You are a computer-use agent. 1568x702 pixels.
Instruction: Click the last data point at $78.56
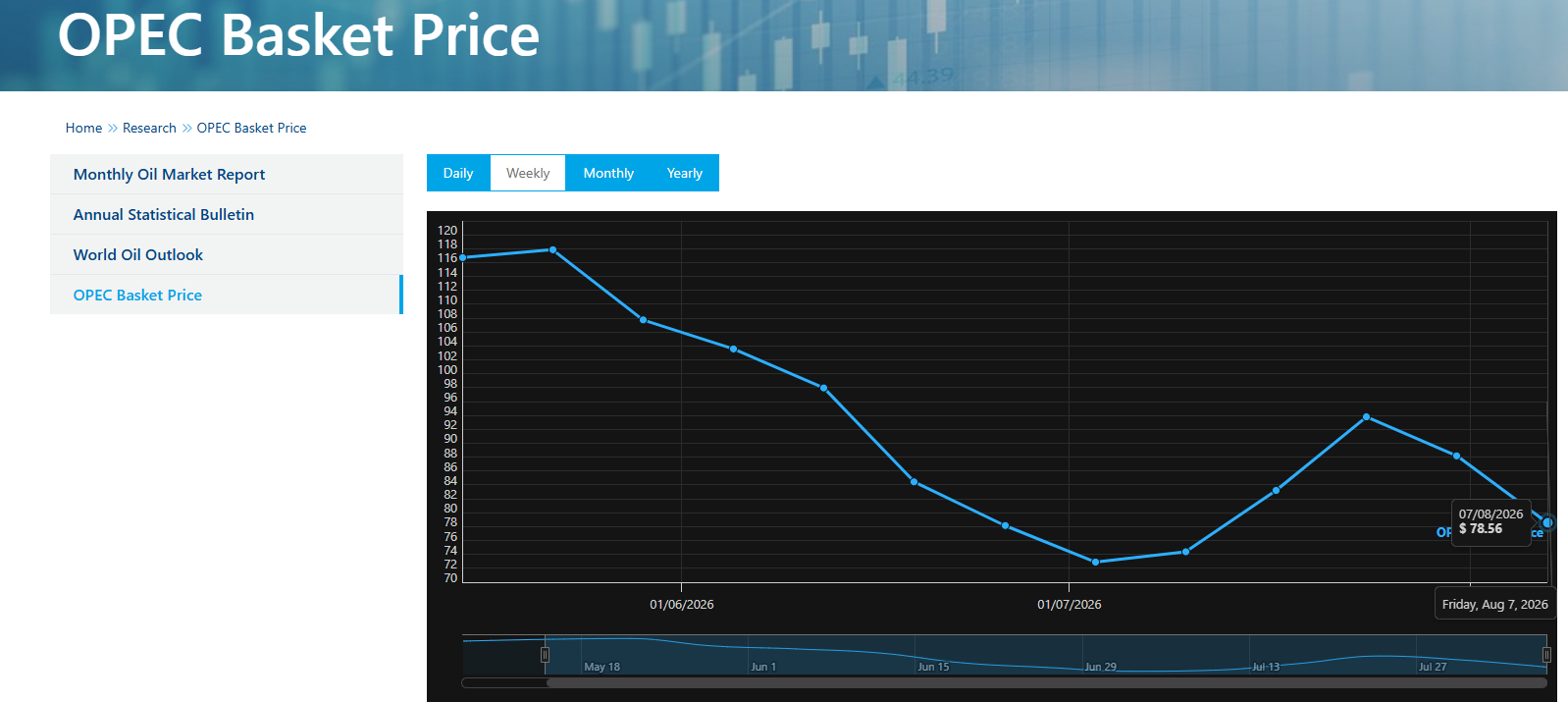pyautogui.click(x=1547, y=522)
